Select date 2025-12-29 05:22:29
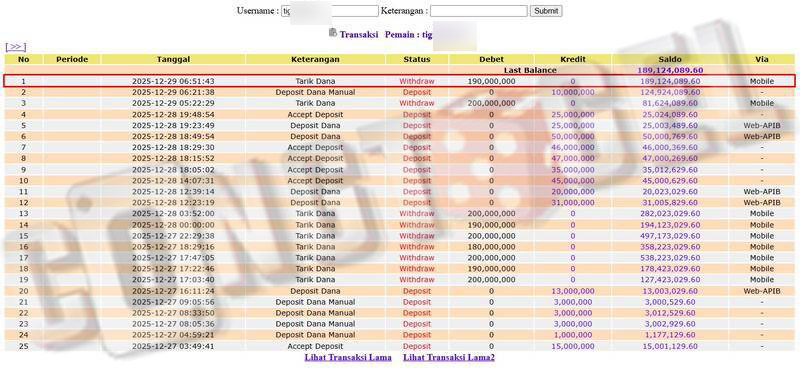This screenshot has height=379, width=800. (x=173, y=103)
